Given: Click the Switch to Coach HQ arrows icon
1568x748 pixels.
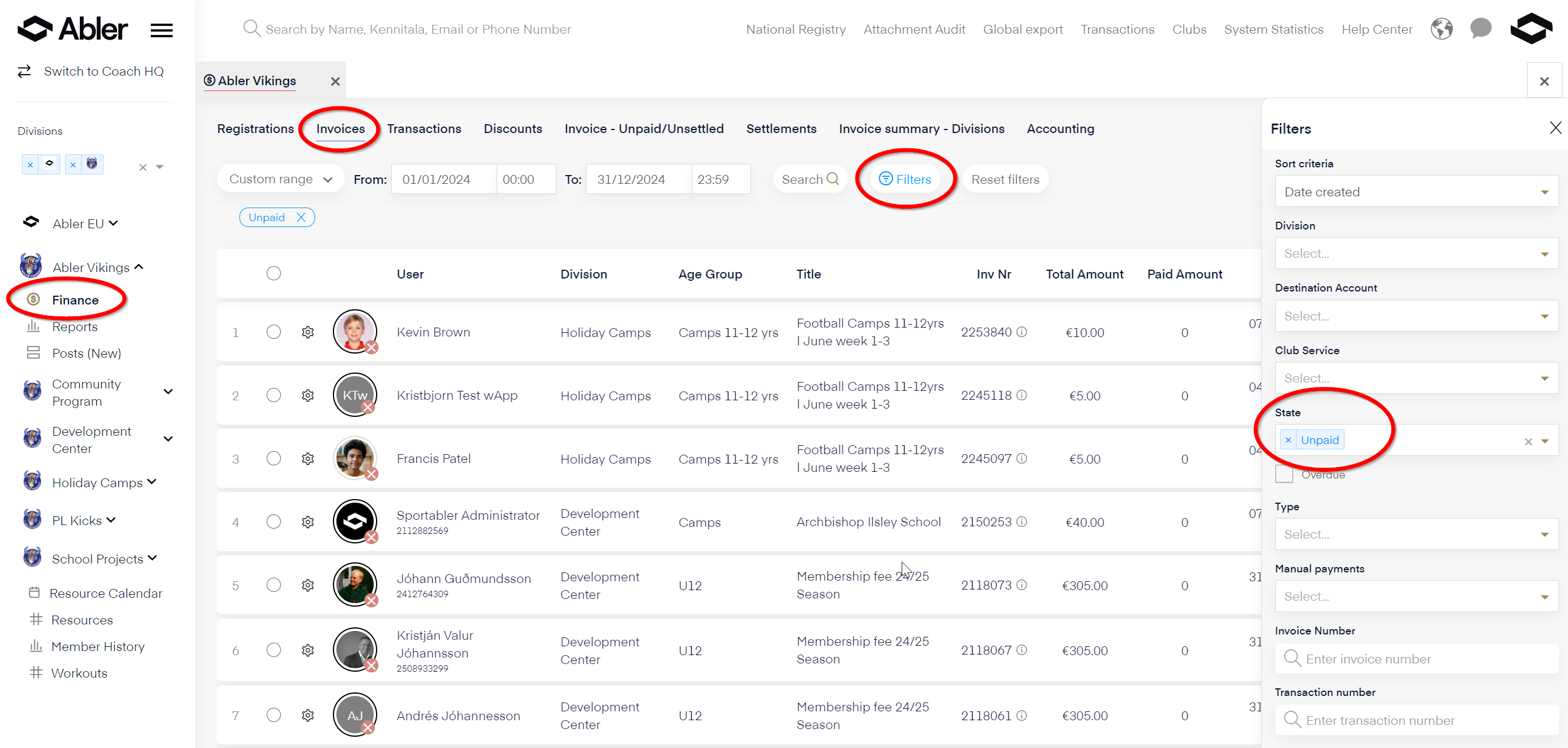Looking at the screenshot, I should pos(24,71).
